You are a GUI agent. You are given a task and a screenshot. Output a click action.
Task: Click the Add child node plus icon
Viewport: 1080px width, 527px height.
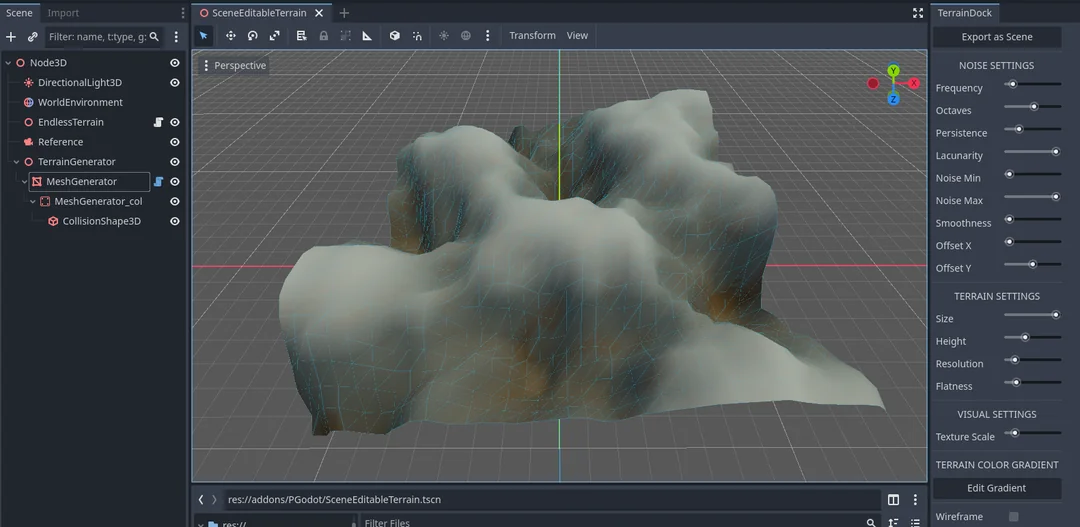point(11,37)
